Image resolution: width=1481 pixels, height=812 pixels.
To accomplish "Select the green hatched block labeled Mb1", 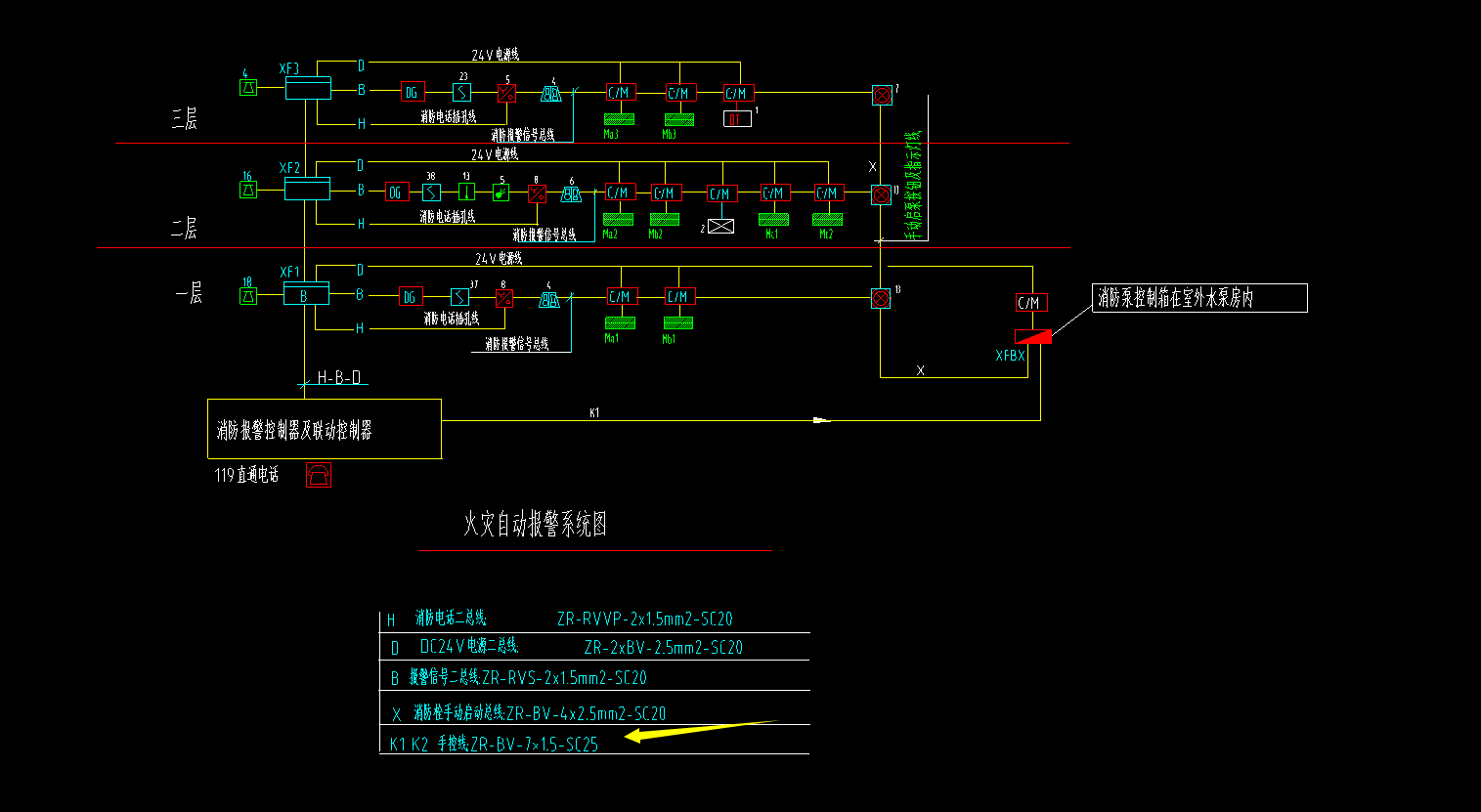I will click(678, 322).
